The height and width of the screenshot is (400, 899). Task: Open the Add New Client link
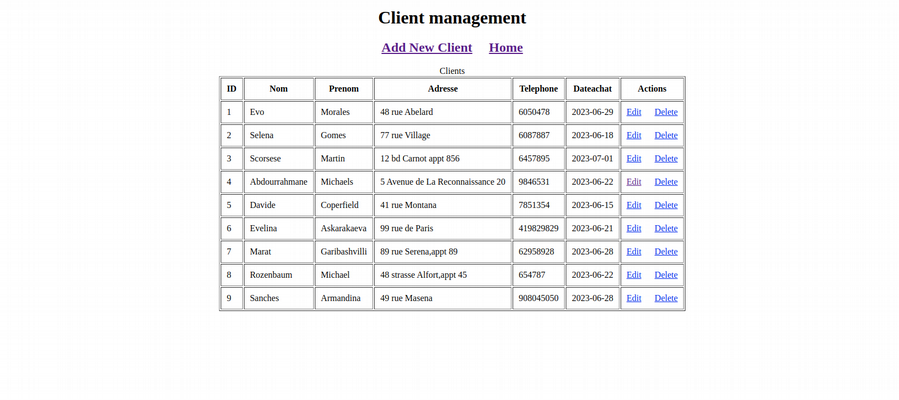pyautogui.click(x=427, y=48)
